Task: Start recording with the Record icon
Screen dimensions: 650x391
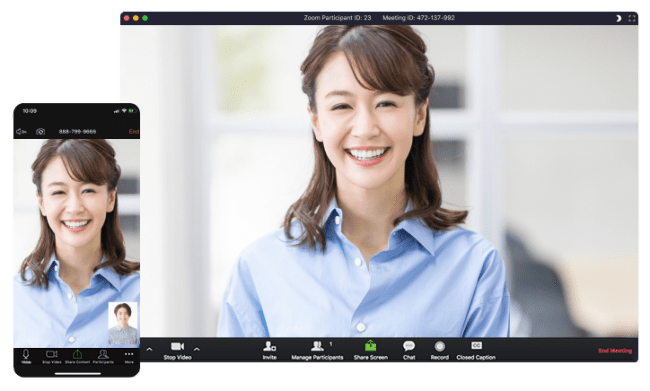Action: [439, 346]
